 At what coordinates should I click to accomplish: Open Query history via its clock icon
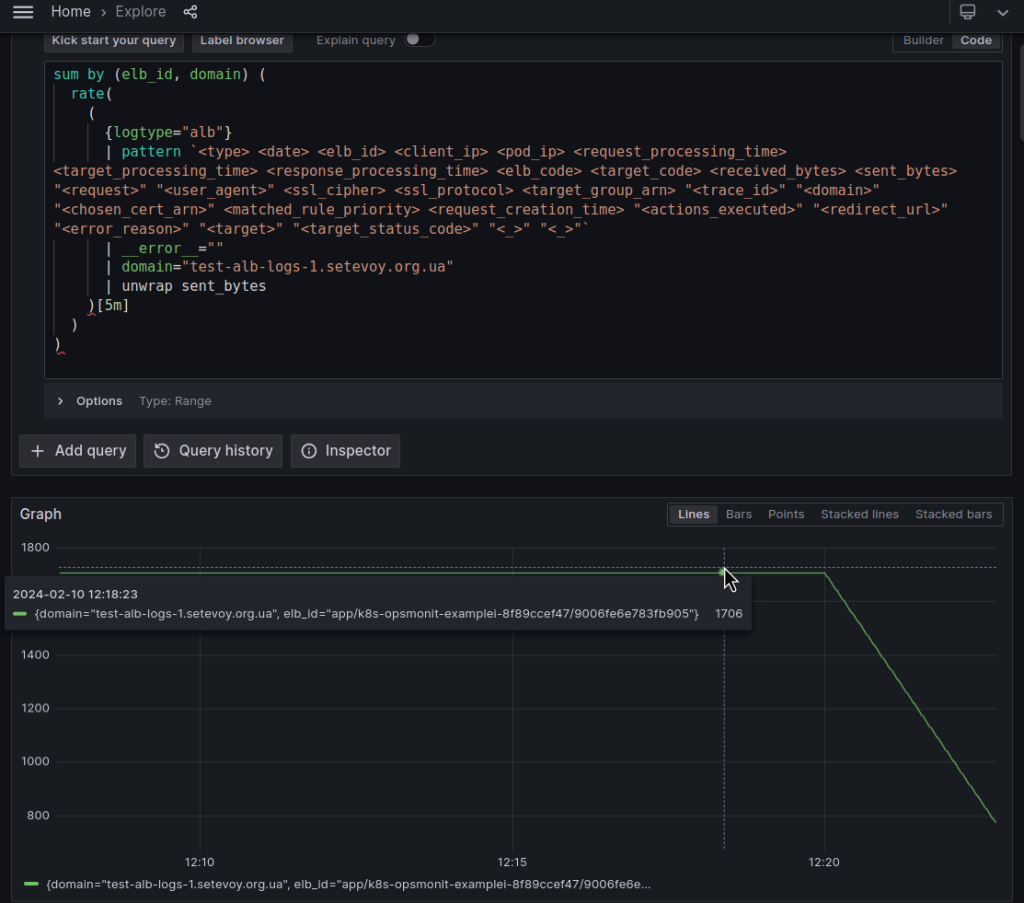[161, 451]
